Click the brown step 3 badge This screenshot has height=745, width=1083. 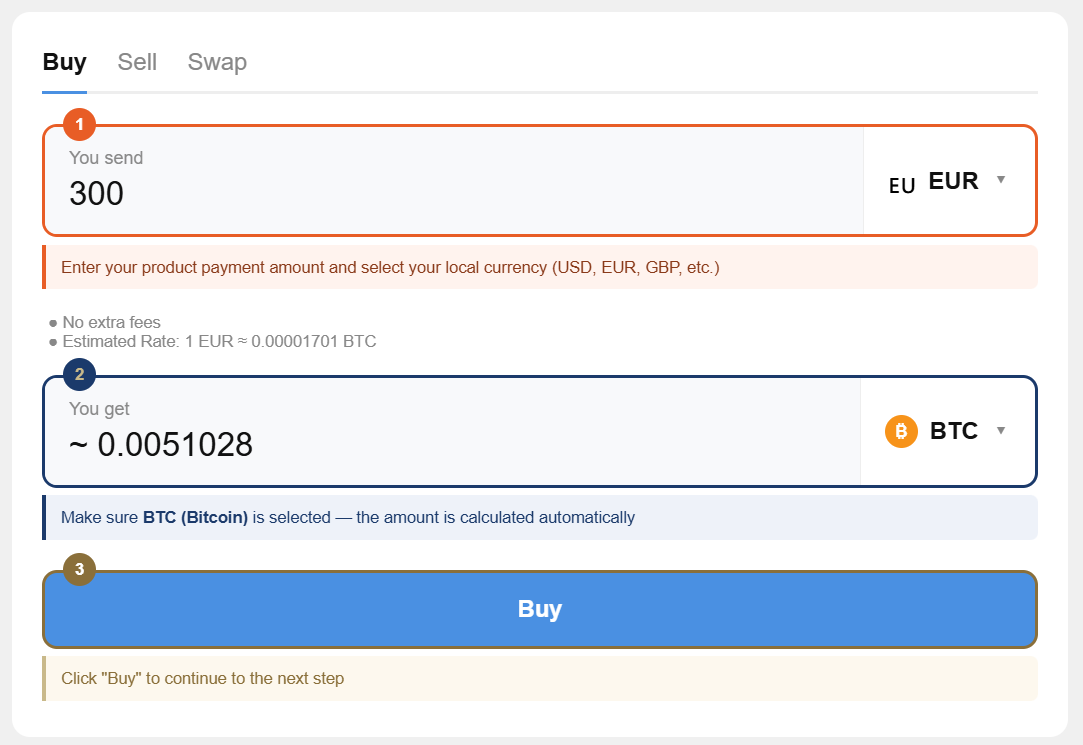[79, 569]
